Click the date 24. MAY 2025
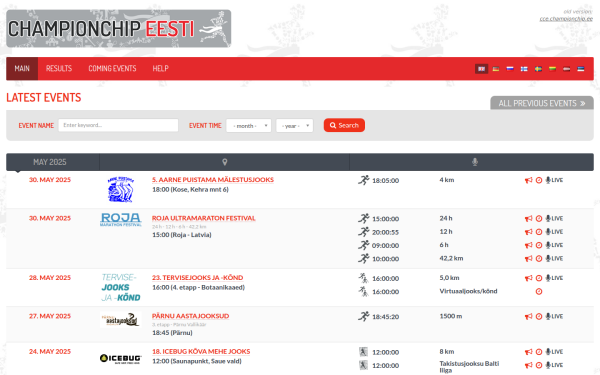Viewport: 600px width, 375px height. pyautogui.click(x=50, y=352)
